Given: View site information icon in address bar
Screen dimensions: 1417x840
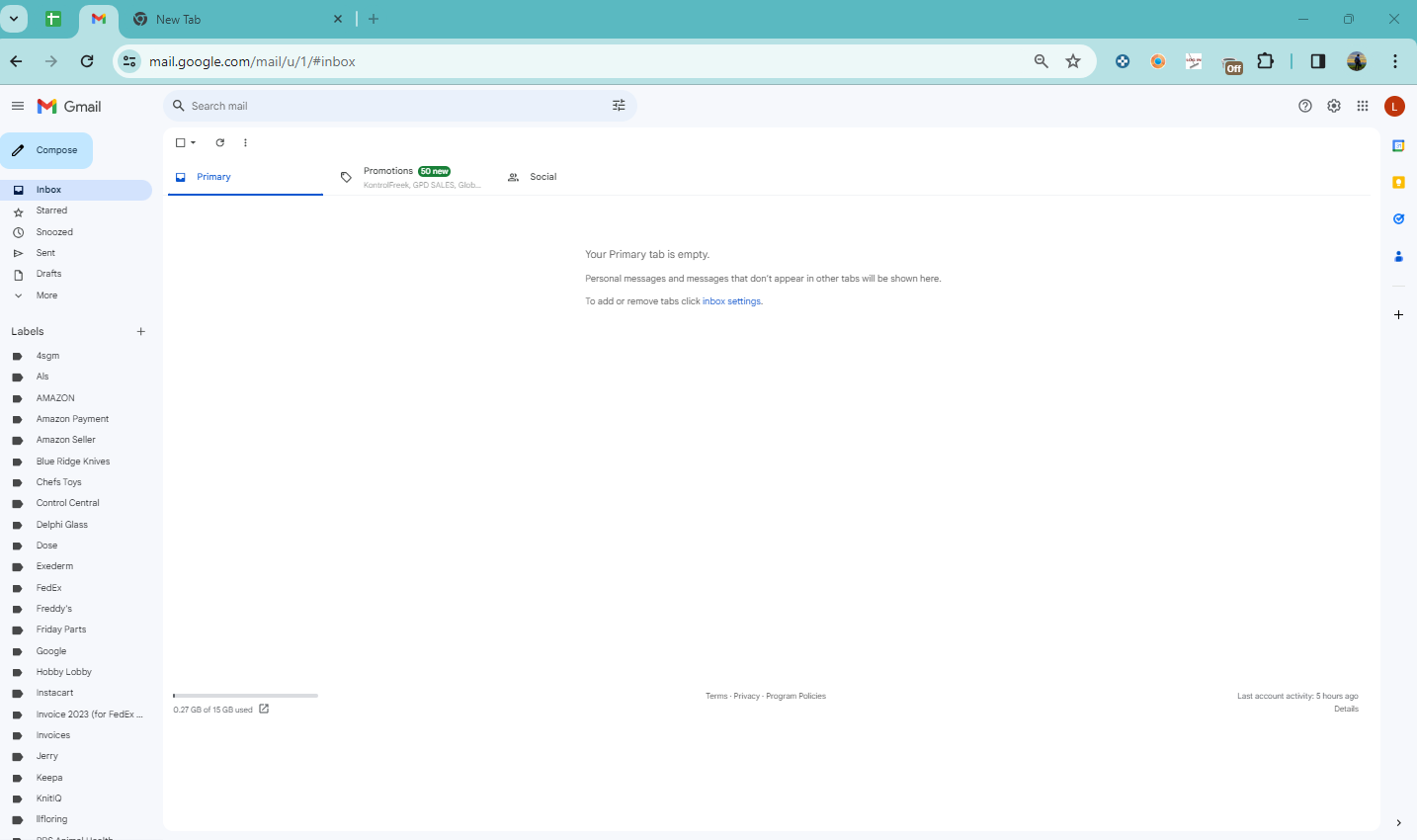Looking at the screenshot, I should 129,61.
